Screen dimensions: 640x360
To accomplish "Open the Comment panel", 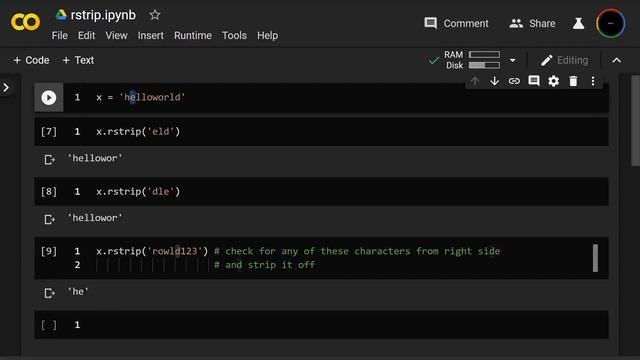I will click(x=456, y=23).
